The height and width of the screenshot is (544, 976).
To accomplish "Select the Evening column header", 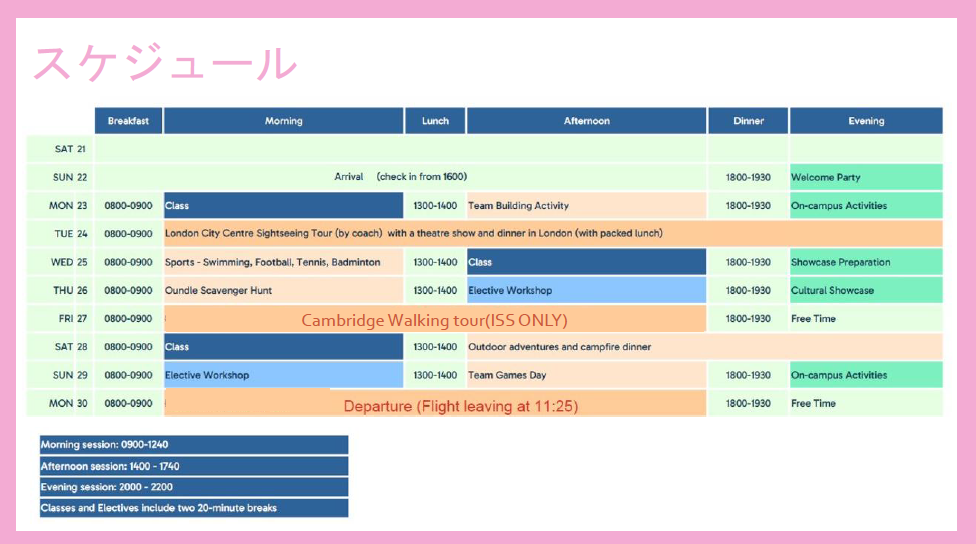I will pos(866,121).
